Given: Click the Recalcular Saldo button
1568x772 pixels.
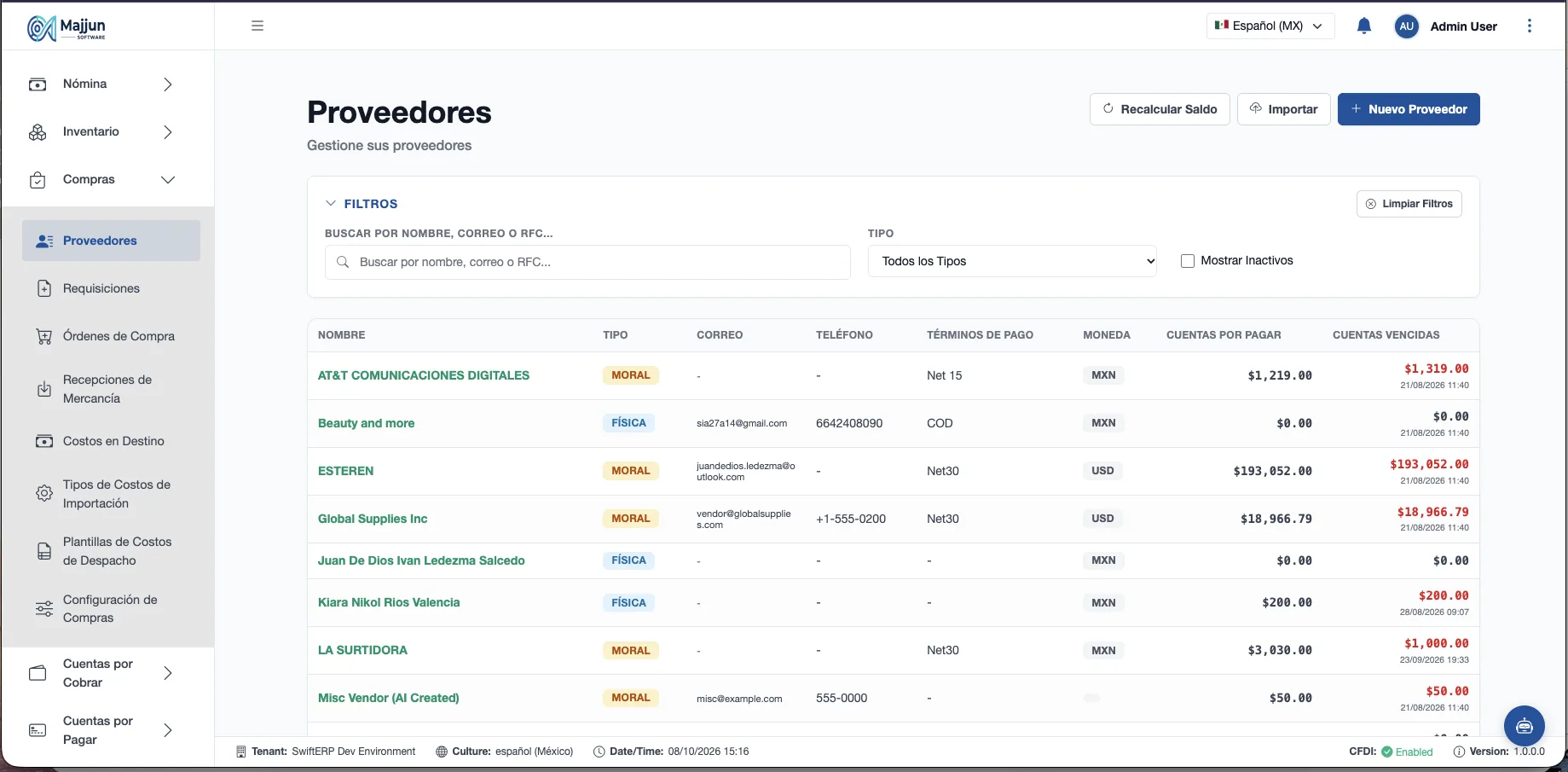Looking at the screenshot, I should point(1160,109).
